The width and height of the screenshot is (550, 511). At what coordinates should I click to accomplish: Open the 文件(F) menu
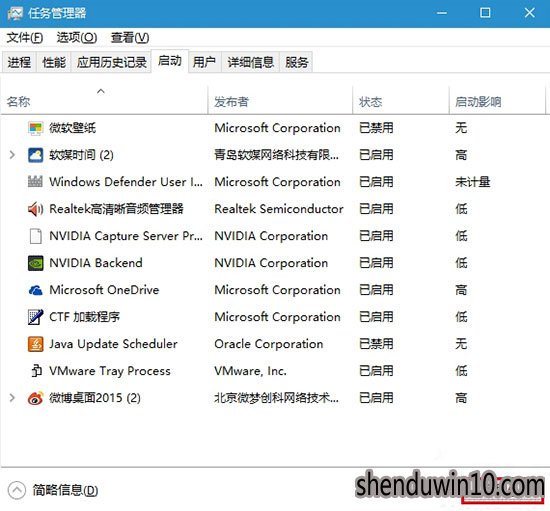point(25,38)
